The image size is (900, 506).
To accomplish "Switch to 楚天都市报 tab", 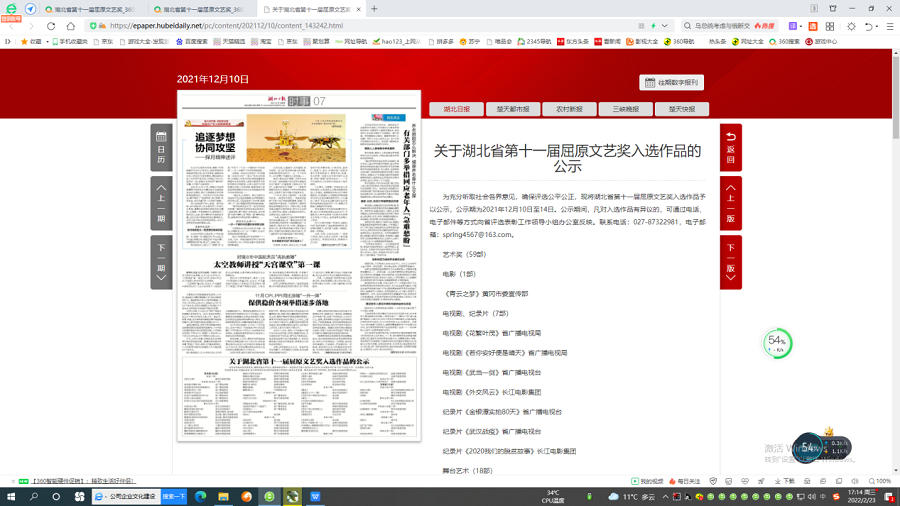I will pos(513,109).
